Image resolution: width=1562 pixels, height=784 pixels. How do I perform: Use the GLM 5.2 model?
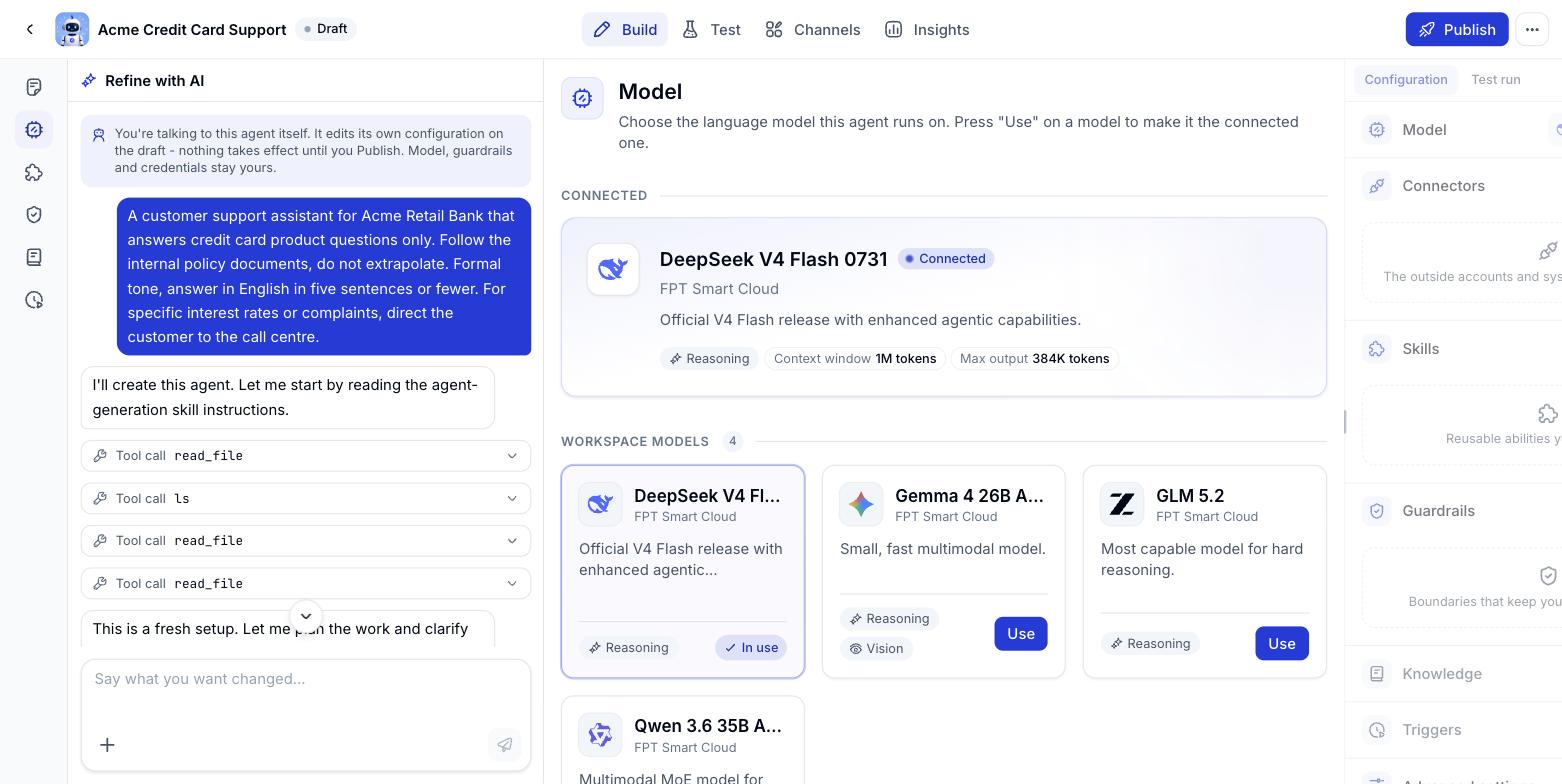point(1282,644)
